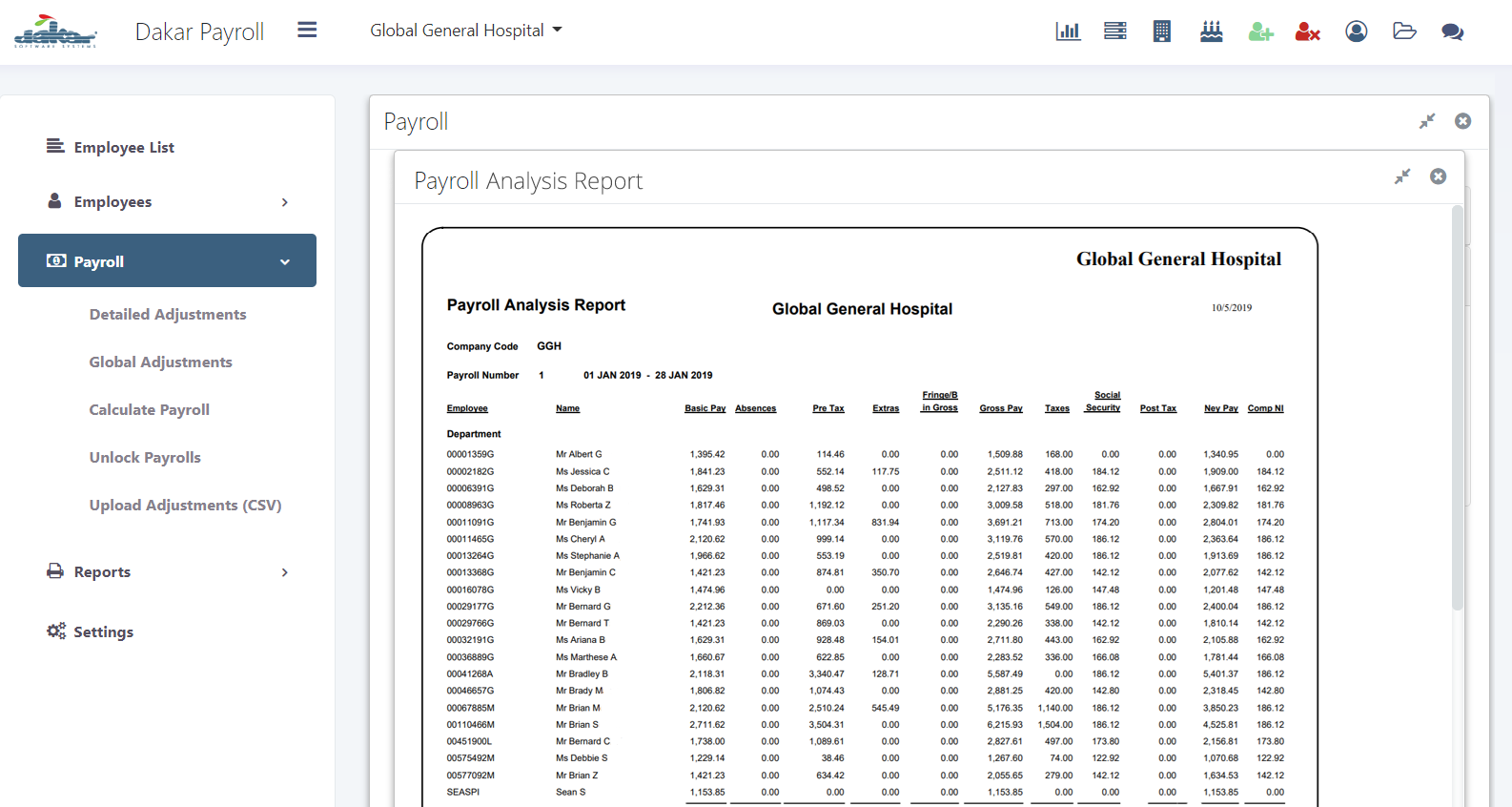This screenshot has height=807, width=1512.
Task: Expand the Employees submenu chevron
Action: 284,202
